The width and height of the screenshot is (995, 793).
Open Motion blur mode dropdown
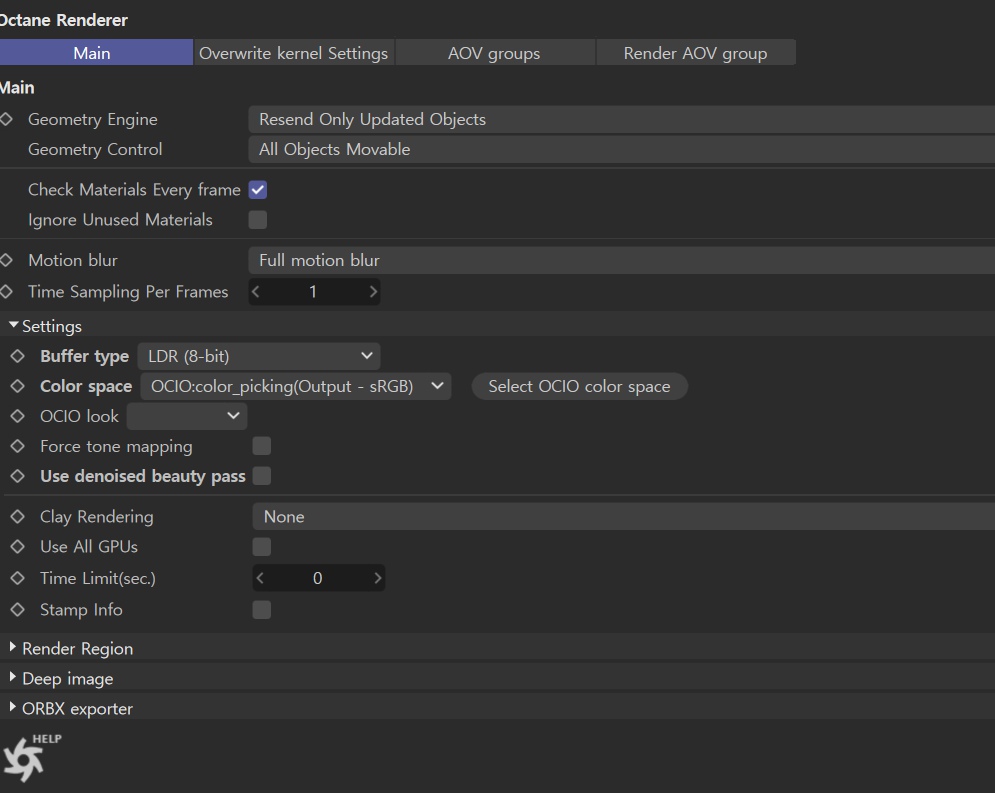coord(621,260)
